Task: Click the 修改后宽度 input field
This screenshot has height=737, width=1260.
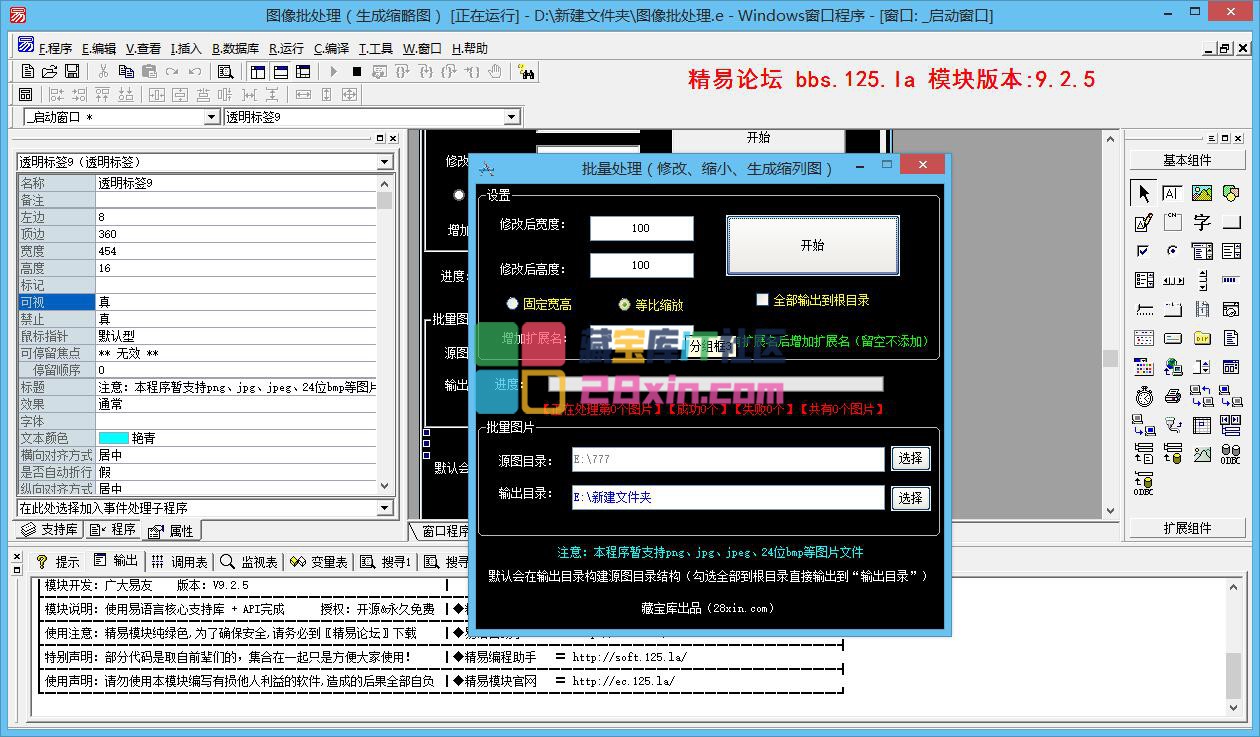Action: point(641,228)
